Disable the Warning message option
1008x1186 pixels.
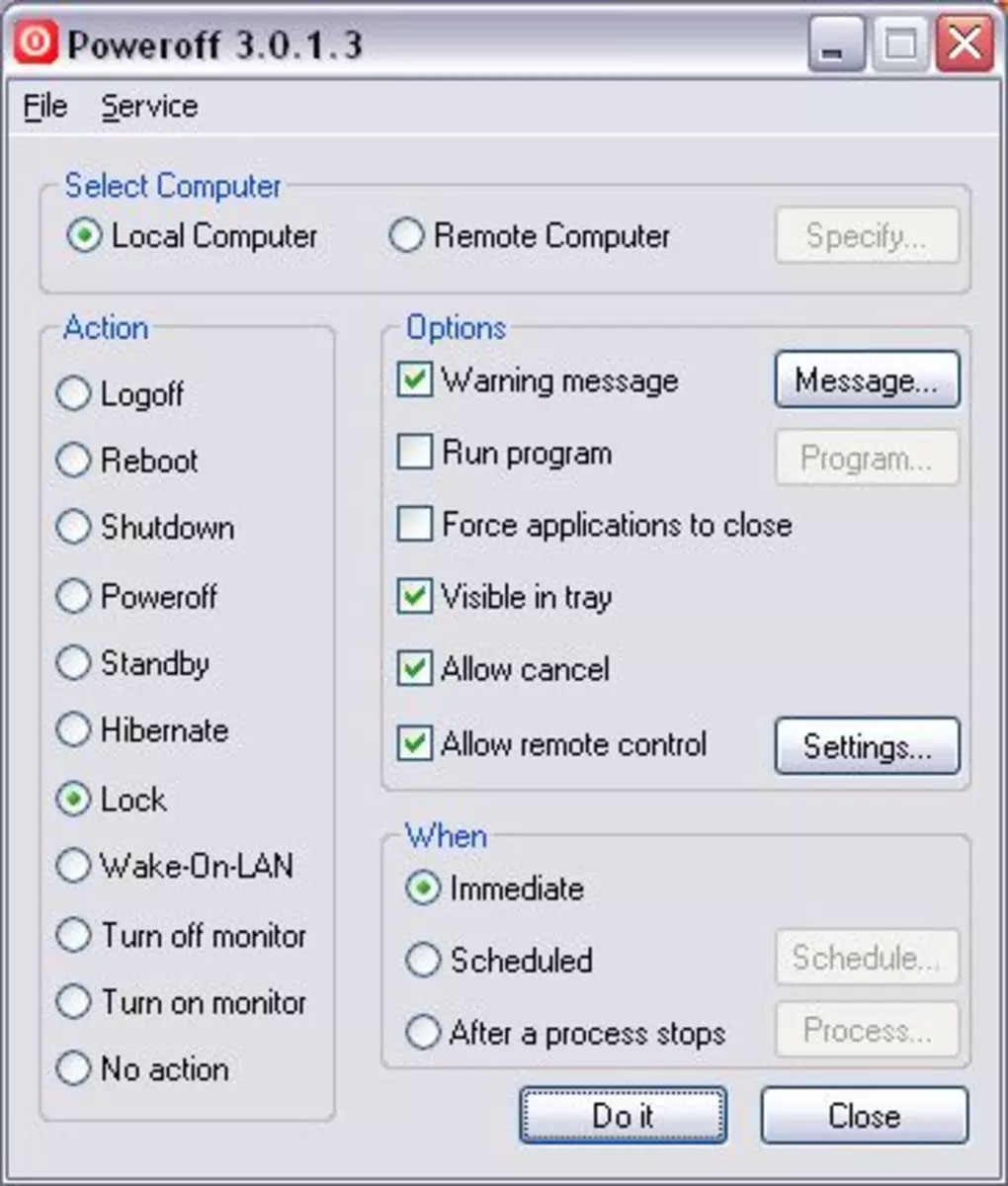[417, 381]
